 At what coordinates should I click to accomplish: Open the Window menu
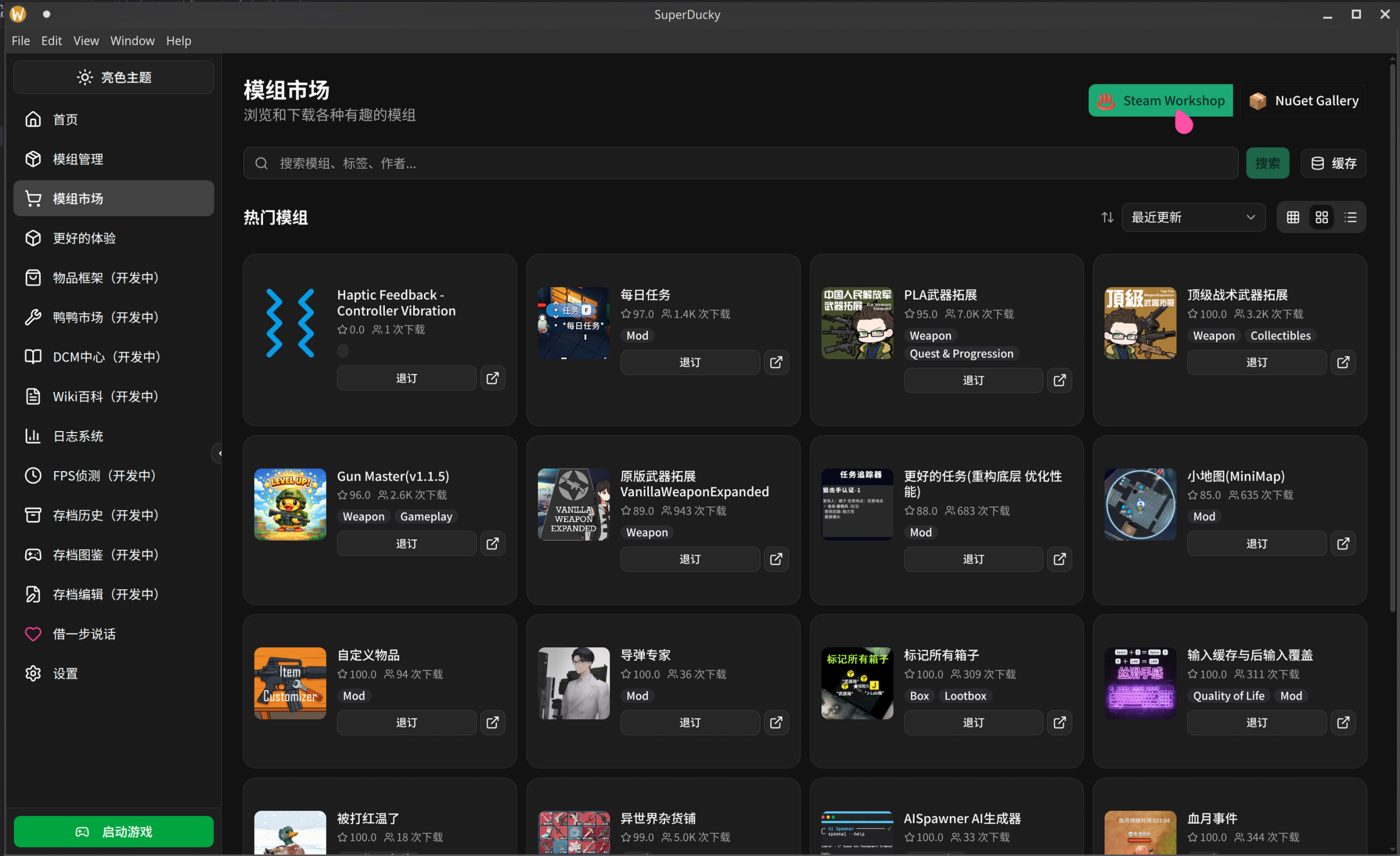(132, 41)
